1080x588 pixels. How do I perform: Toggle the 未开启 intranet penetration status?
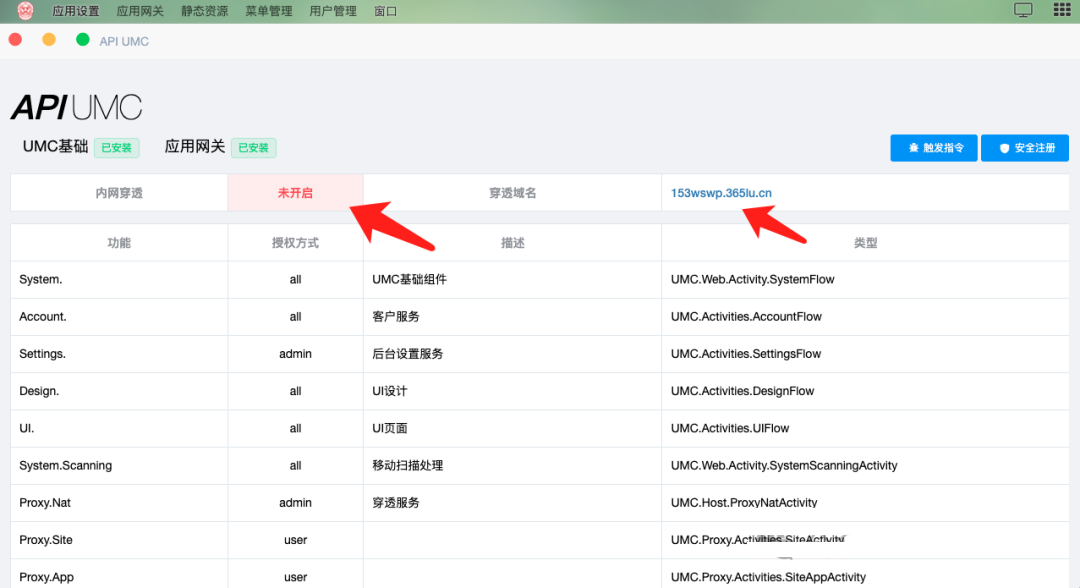pyautogui.click(x=295, y=193)
